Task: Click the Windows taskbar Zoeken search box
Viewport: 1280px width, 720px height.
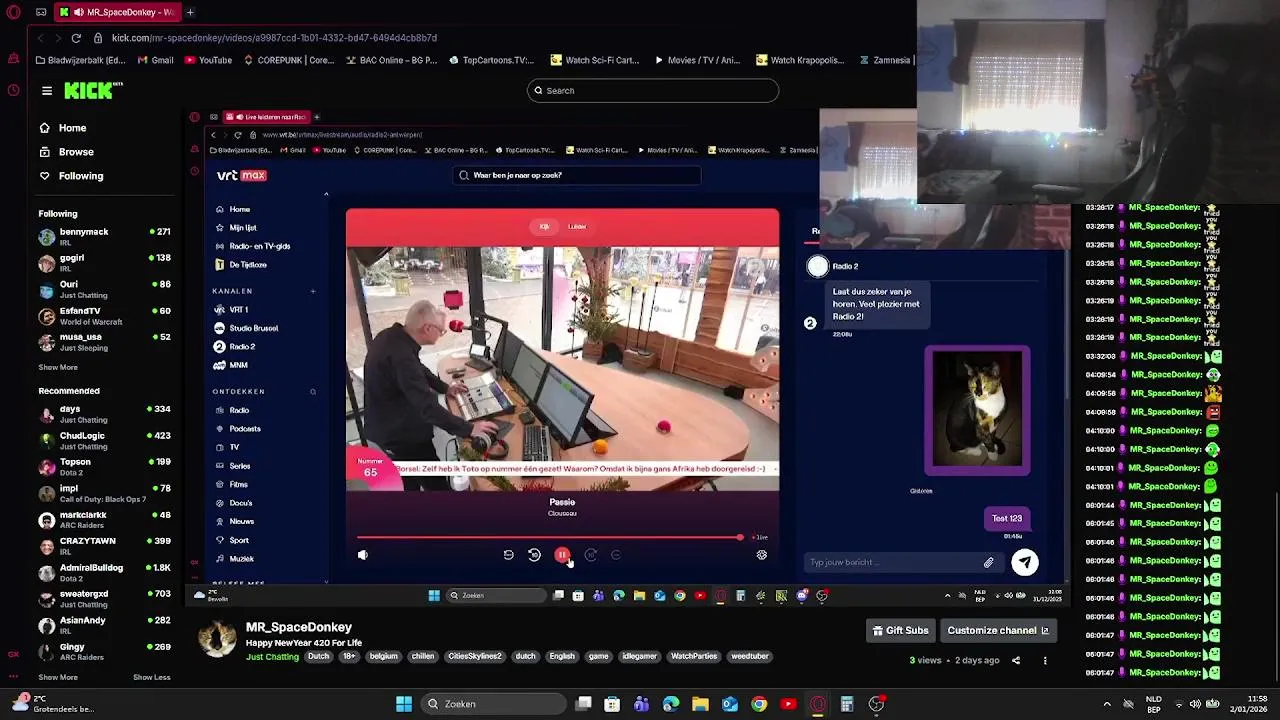Action: (x=493, y=704)
